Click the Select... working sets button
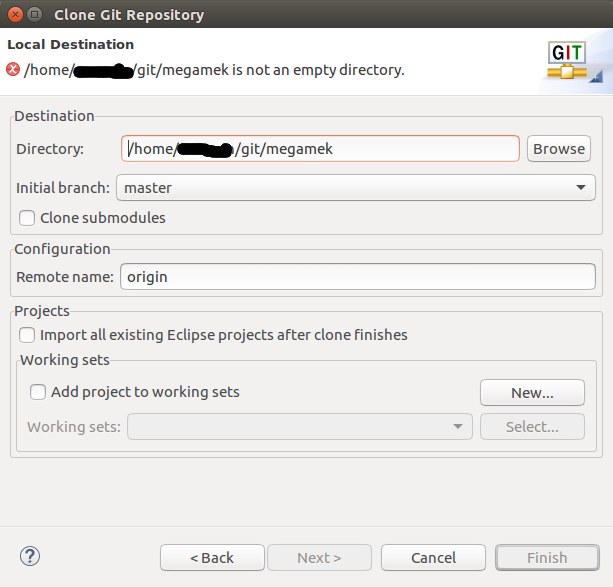 point(532,427)
